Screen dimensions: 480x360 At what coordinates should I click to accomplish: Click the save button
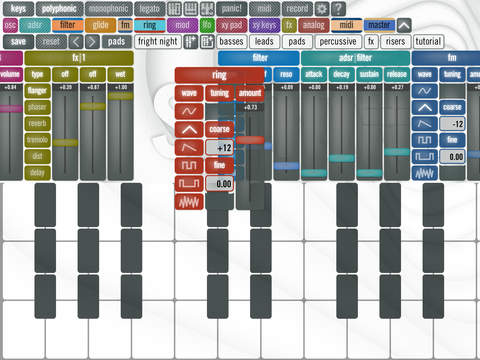(x=18, y=42)
